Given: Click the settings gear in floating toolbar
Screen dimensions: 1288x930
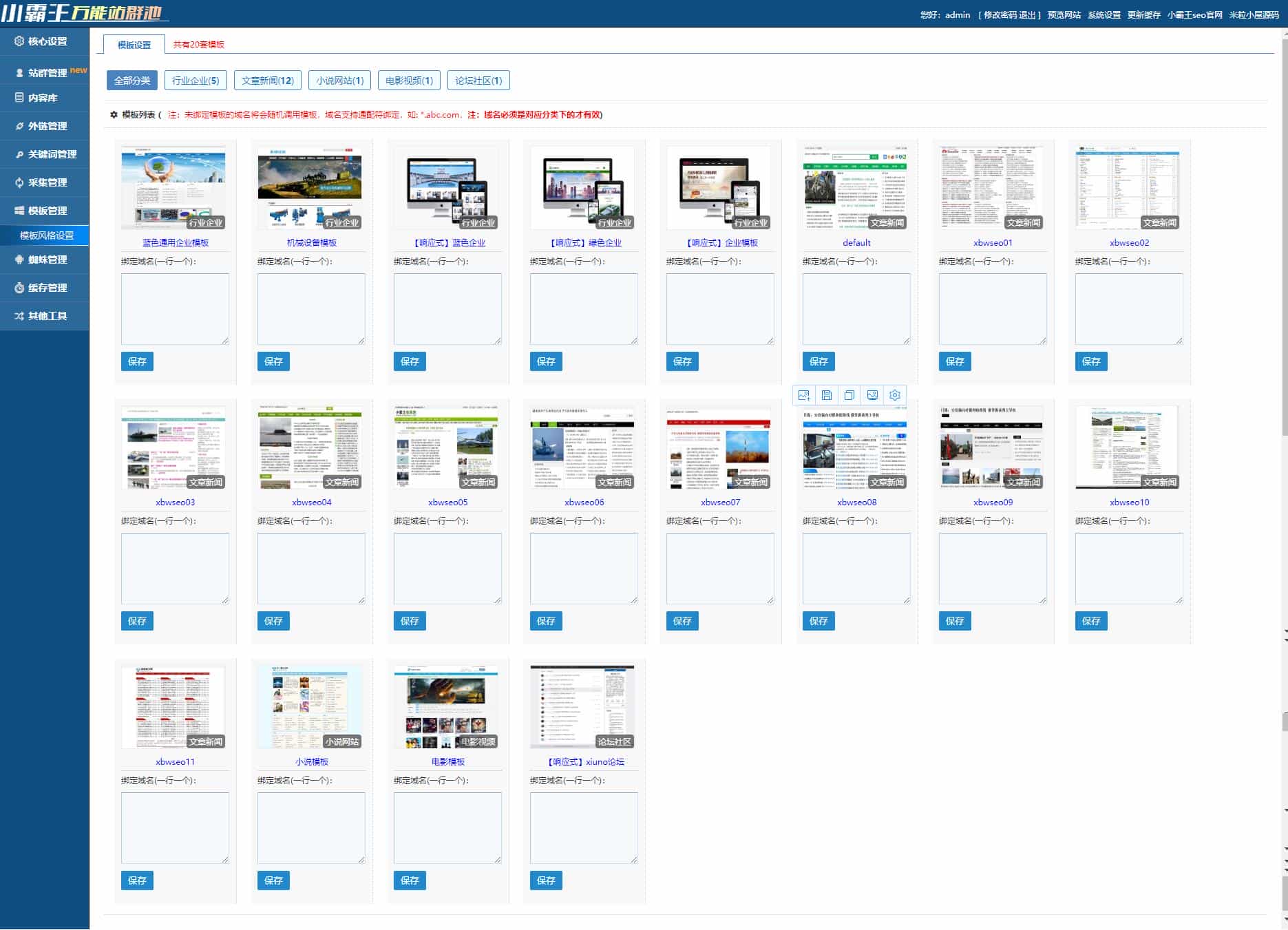Looking at the screenshot, I should (895, 395).
